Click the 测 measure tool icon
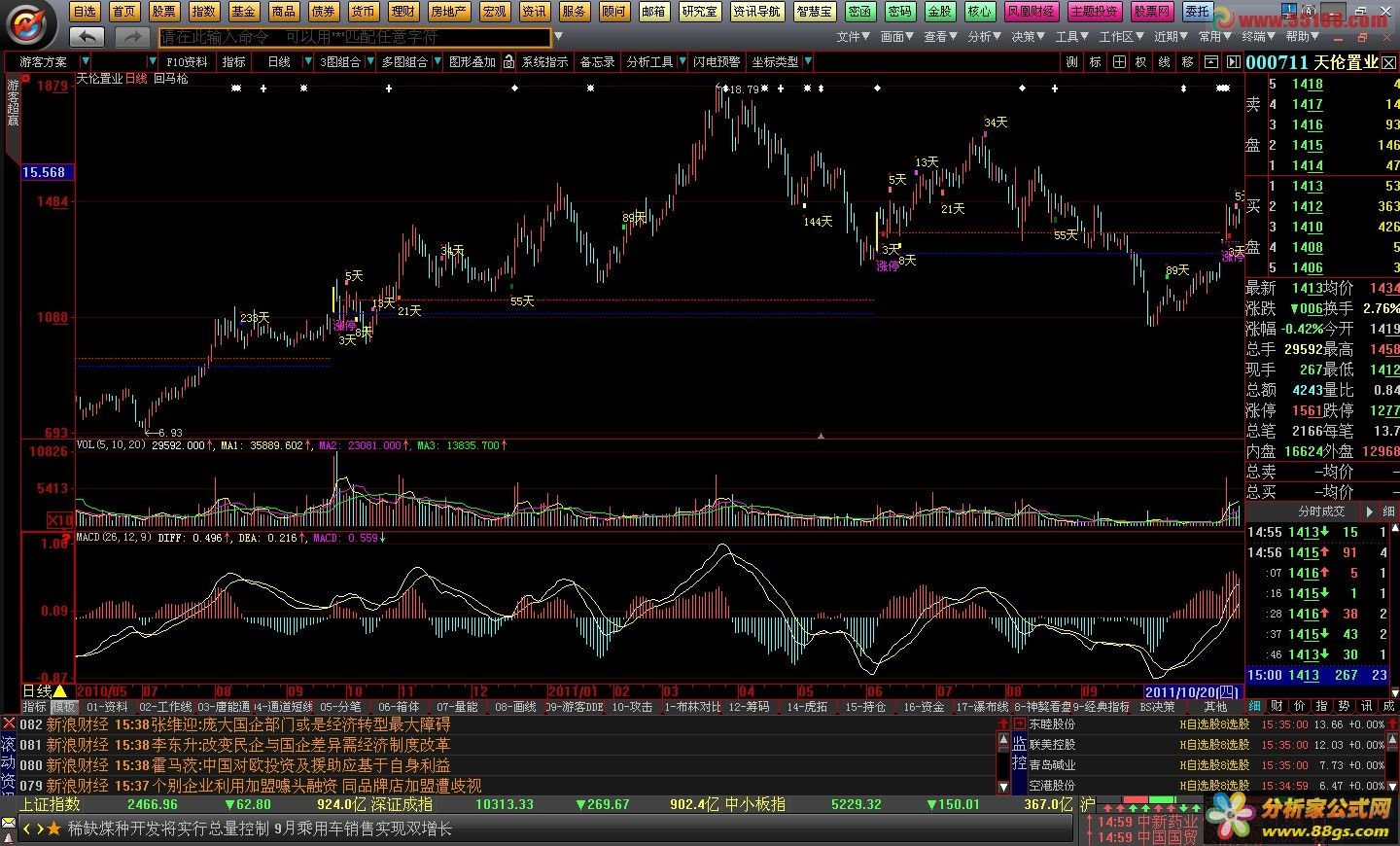This screenshot has width=1400, height=846. (1071, 61)
